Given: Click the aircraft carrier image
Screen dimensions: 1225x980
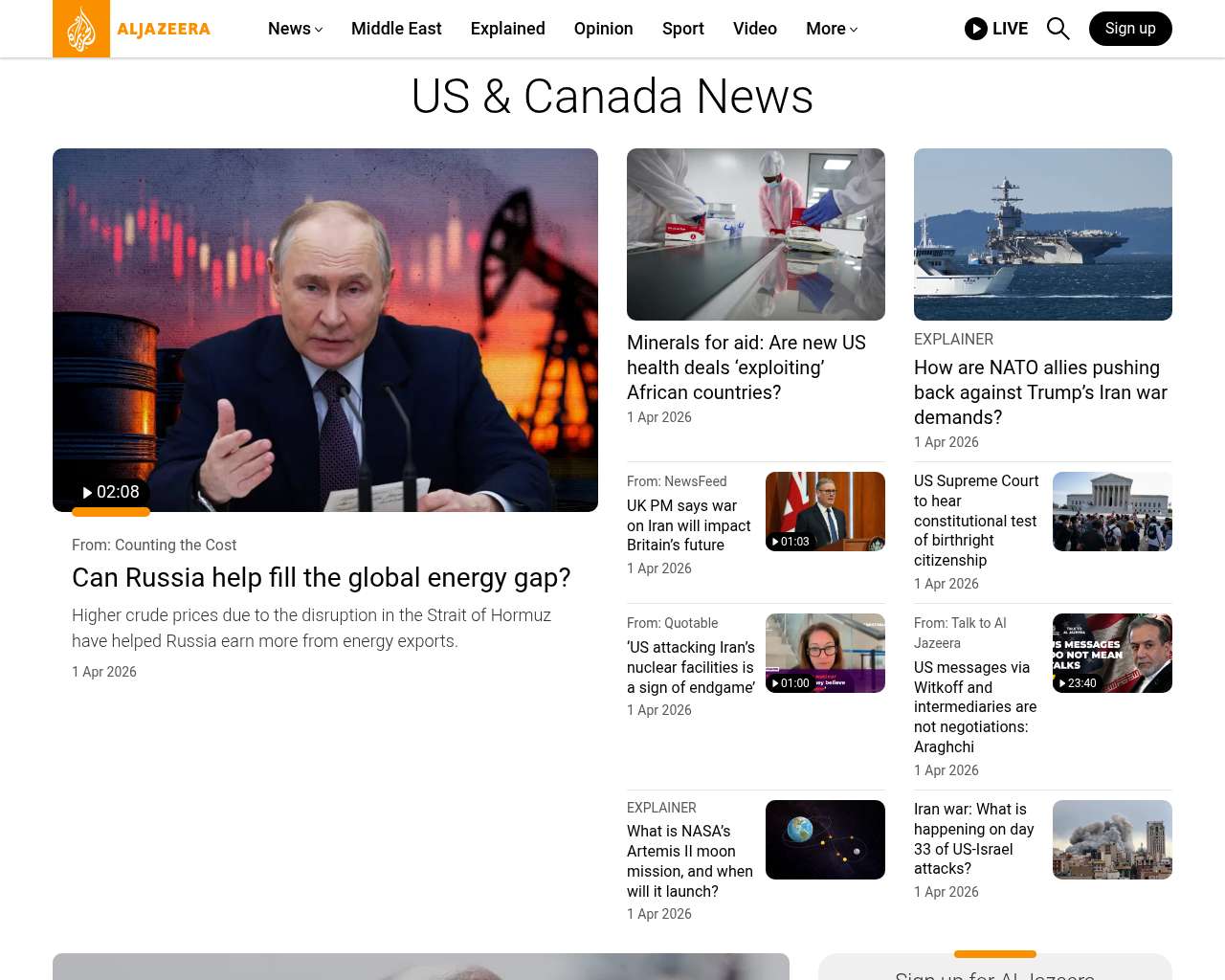Looking at the screenshot, I should pos(1042,234).
